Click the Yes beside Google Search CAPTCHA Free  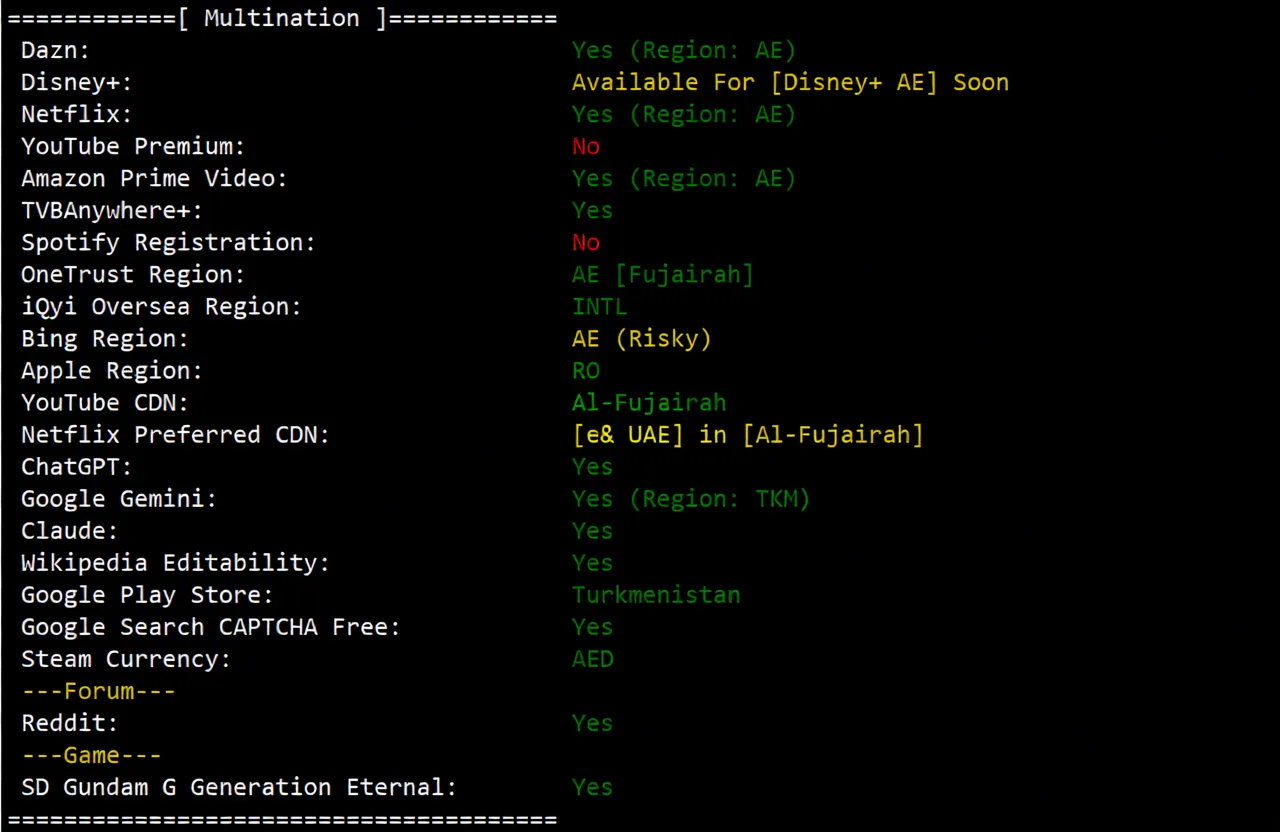[x=593, y=626]
